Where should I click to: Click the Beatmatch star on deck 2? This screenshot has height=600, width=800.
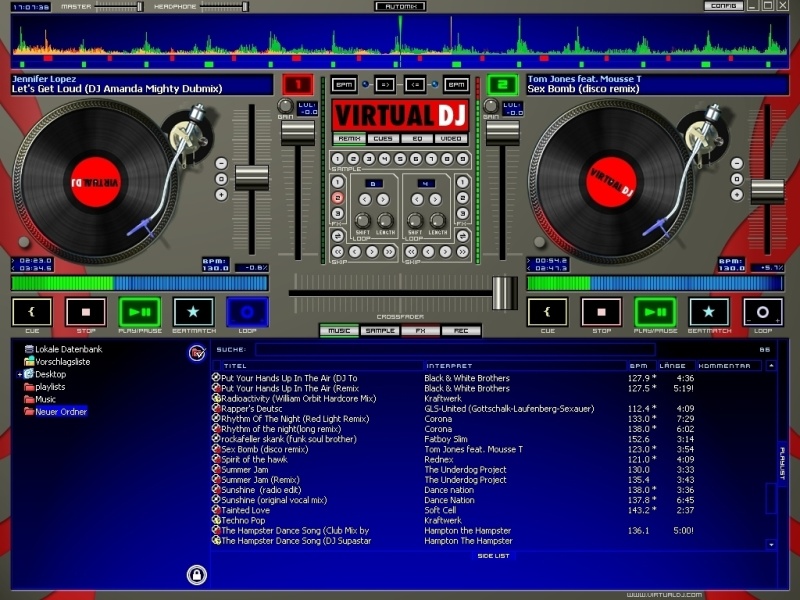[709, 312]
